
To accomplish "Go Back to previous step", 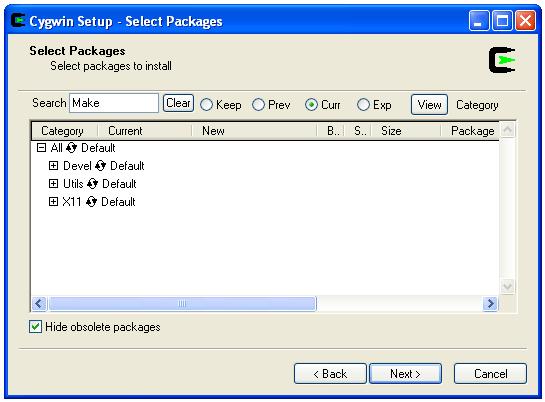I will (330, 374).
